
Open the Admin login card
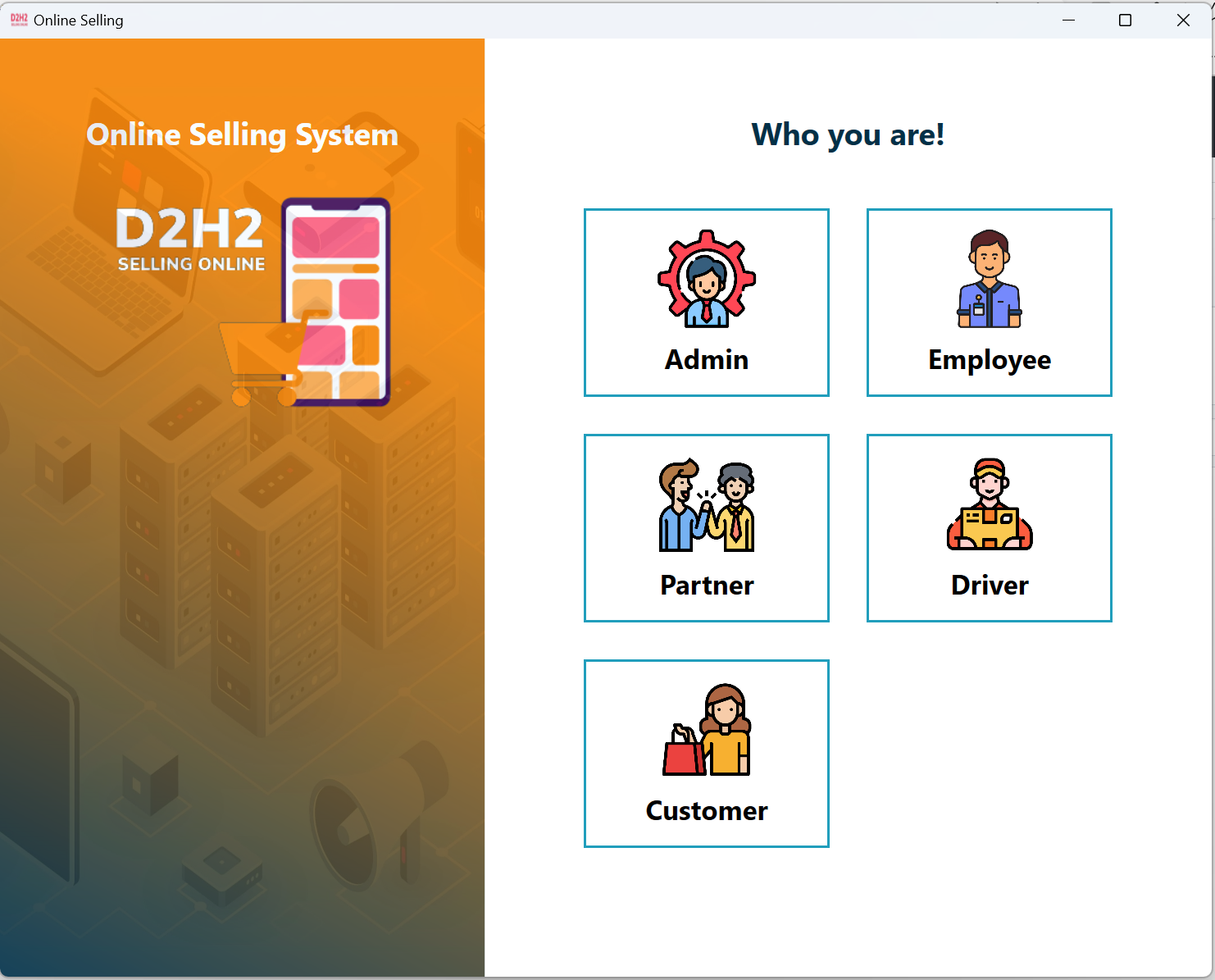click(706, 303)
